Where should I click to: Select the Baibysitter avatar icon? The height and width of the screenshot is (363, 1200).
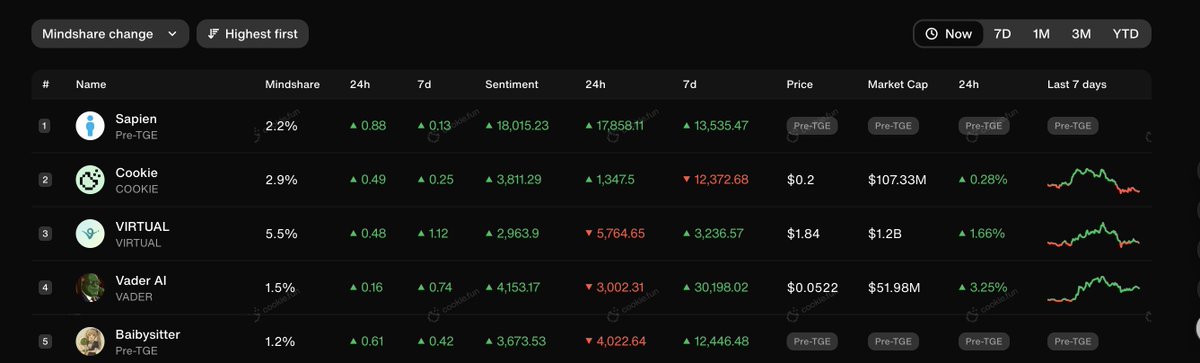point(90,342)
